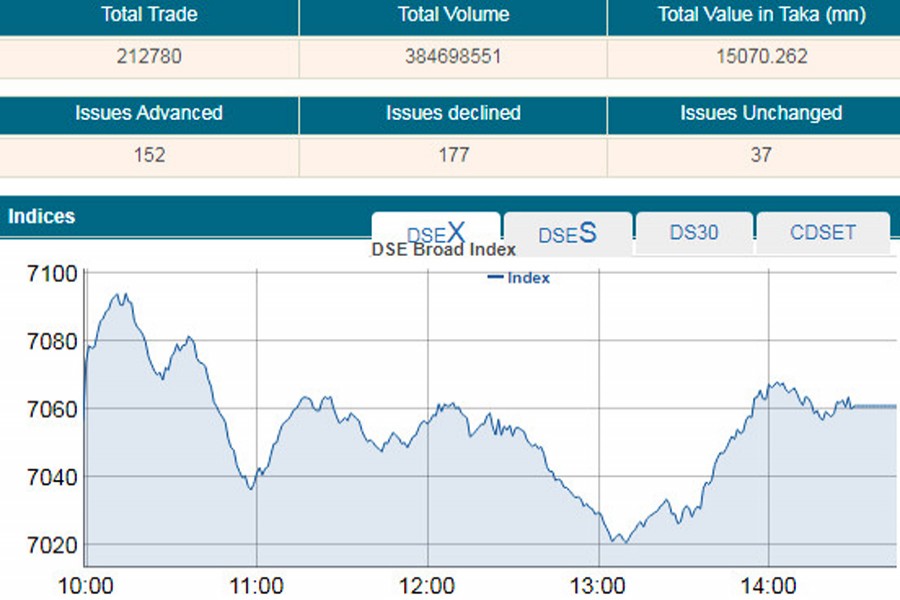Click the Total Volume header cell
Image resolution: width=900 pixels, height=600 pixels.
[453, 15]
